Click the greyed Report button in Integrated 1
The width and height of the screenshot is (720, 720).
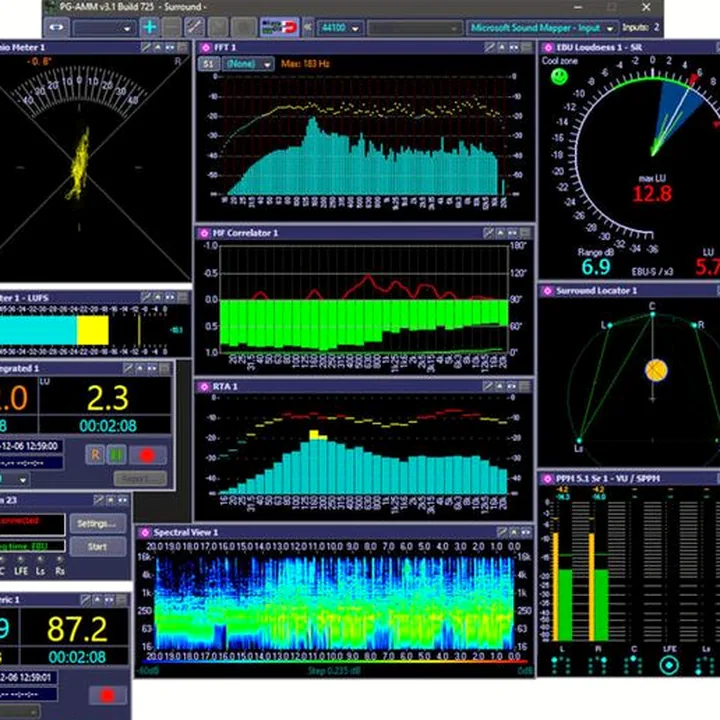click(141, 479)
